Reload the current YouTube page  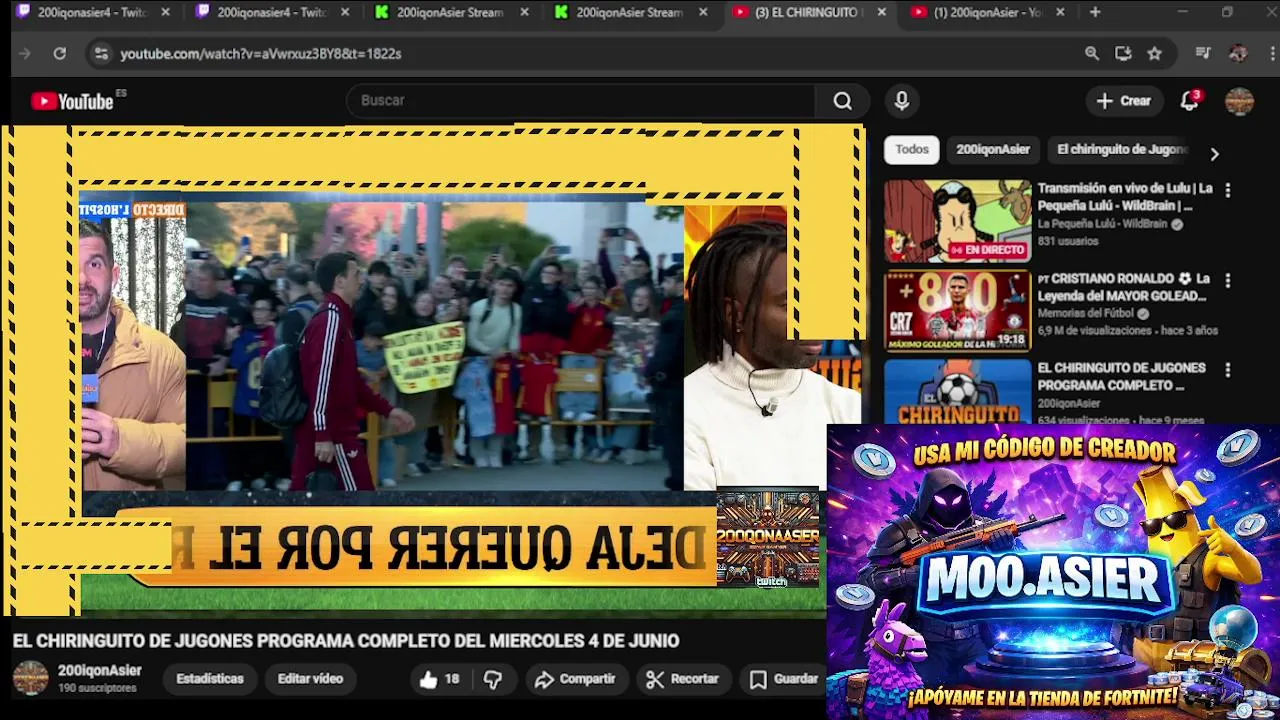pos(60,54)
